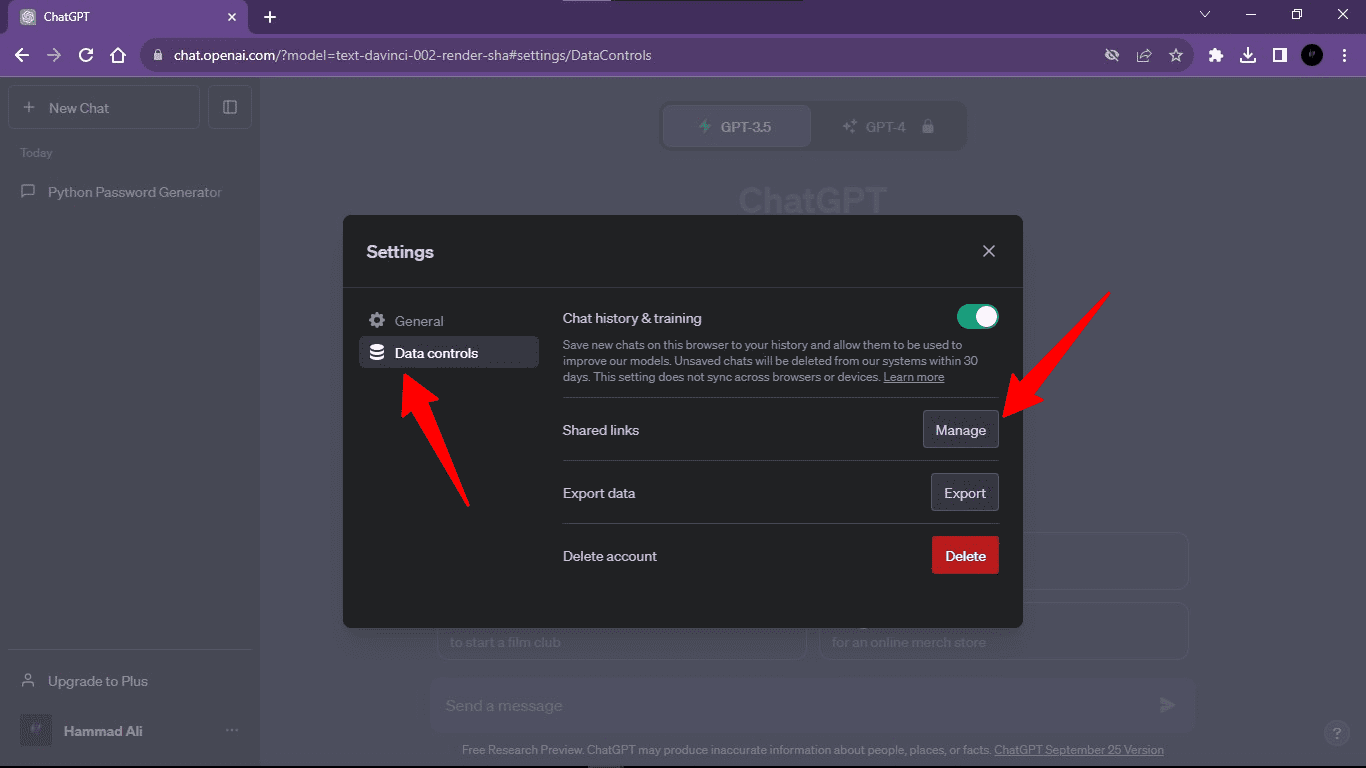
Task: Select the Data controls tab
Action: tap(449, 353)
